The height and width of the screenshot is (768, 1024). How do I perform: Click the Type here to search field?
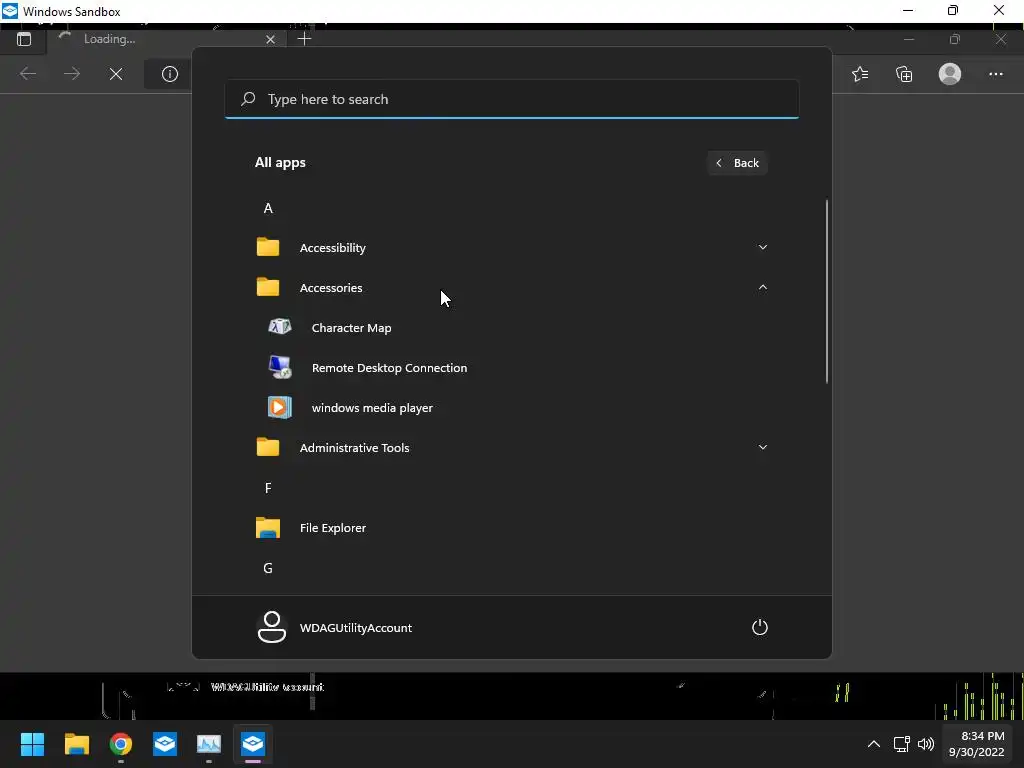(x=511, y=99)
